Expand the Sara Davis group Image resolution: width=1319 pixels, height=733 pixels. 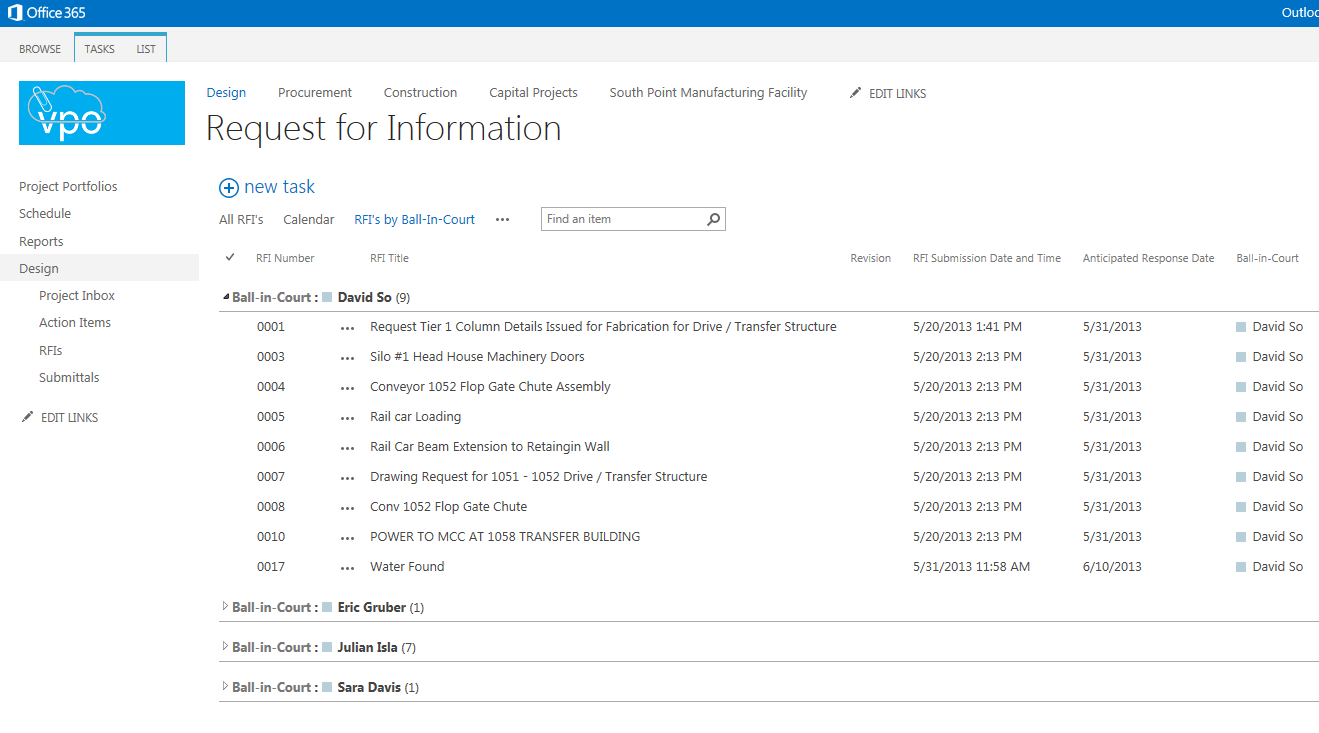point(225,687)
